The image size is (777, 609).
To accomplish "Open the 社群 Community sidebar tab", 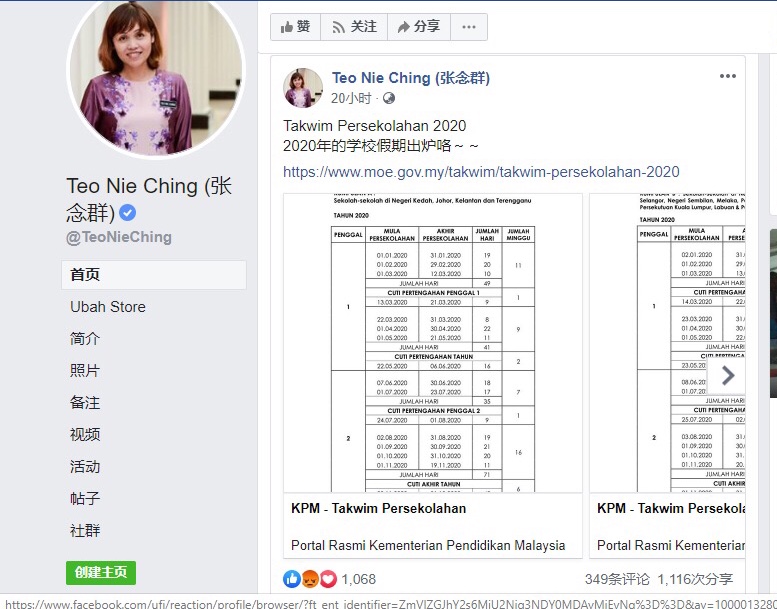I will coord(85,531).
